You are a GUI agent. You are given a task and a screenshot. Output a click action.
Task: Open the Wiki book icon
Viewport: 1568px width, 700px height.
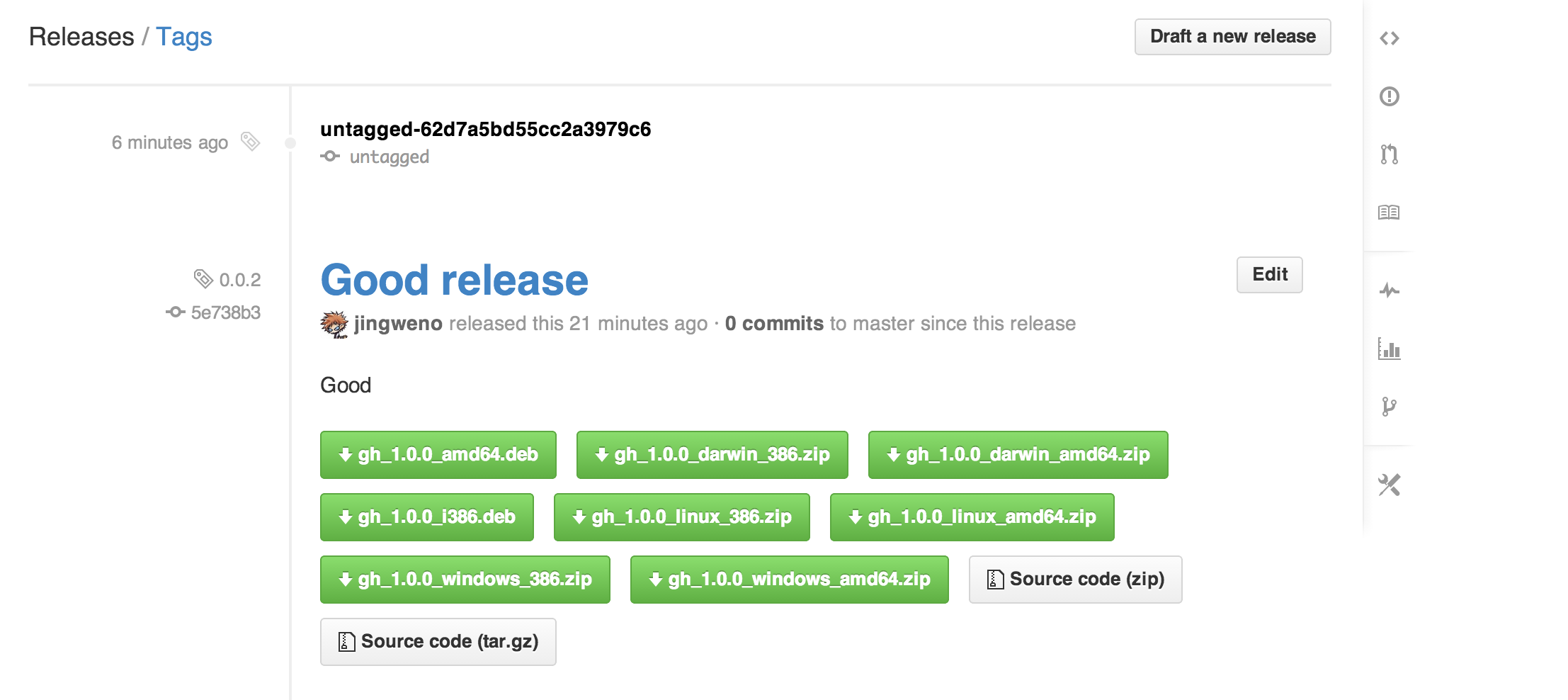(1389, 212)
